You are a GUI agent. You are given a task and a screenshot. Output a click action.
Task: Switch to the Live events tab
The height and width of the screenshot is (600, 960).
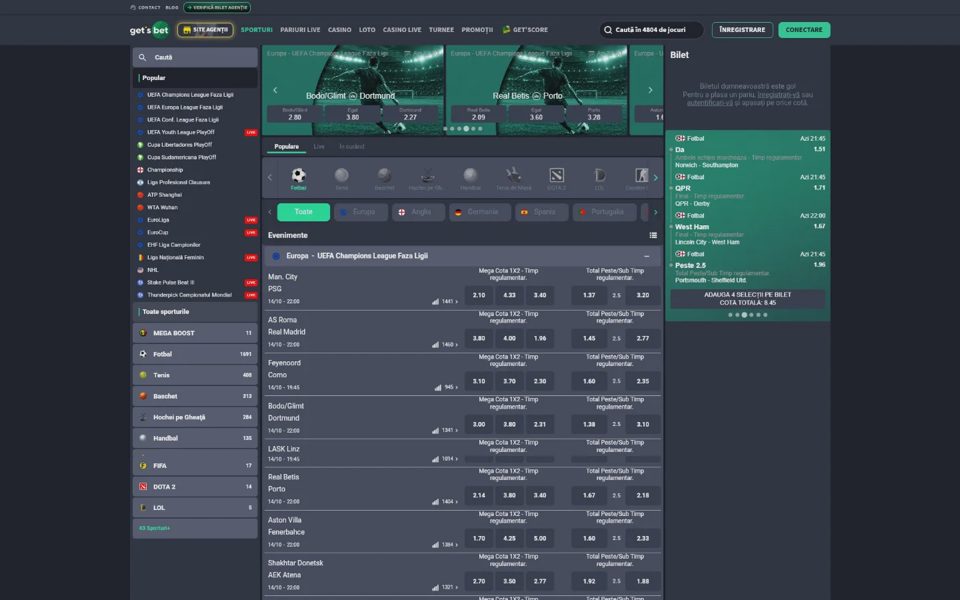click(x=319, y=146)
